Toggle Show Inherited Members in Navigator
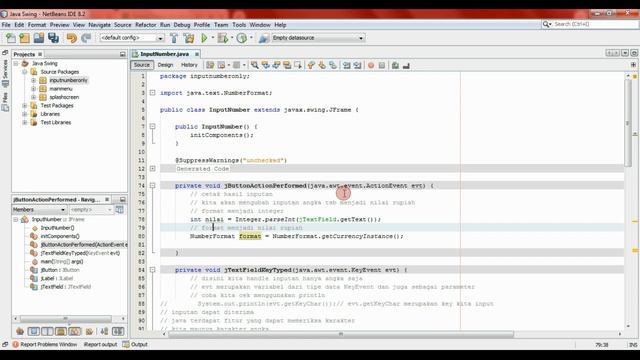The width and height of the screenshot is (640, 360). (x=20, y=331)
